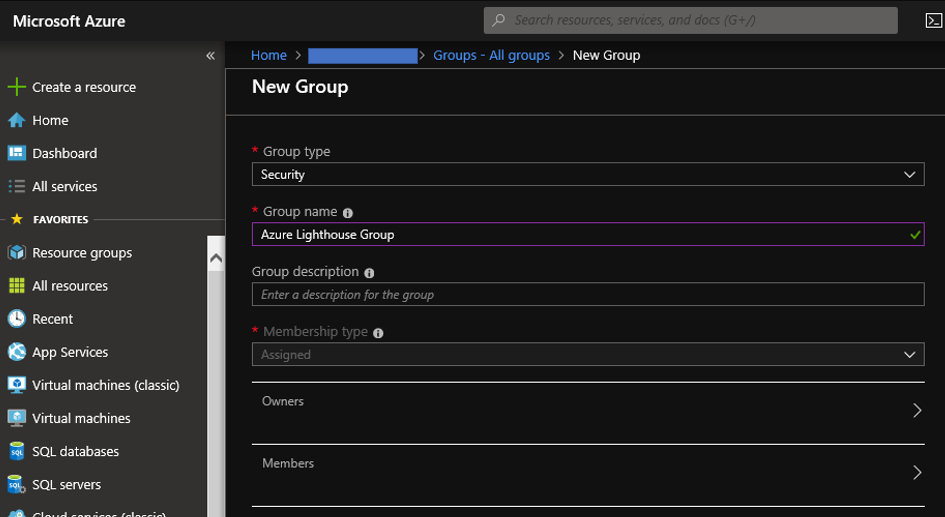Click into the Group name field

588,234
